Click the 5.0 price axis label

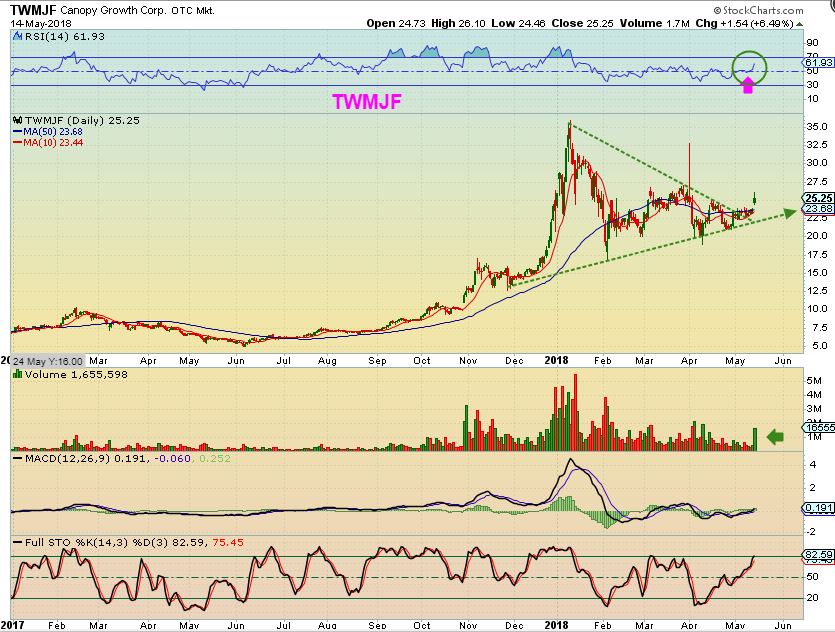click(x=817, y=346)
